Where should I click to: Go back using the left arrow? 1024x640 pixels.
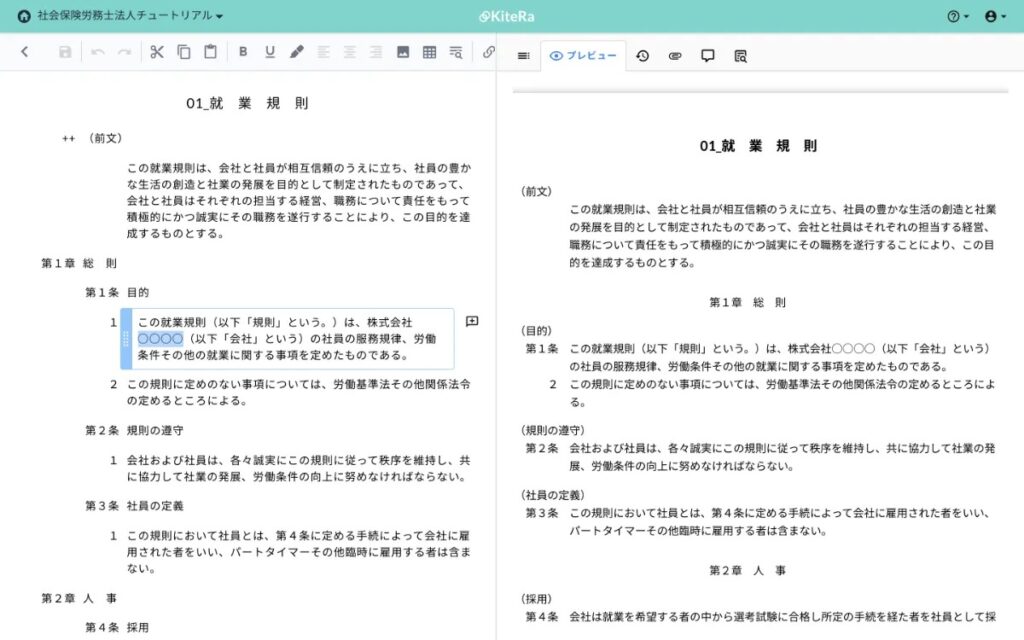point(25,52)
